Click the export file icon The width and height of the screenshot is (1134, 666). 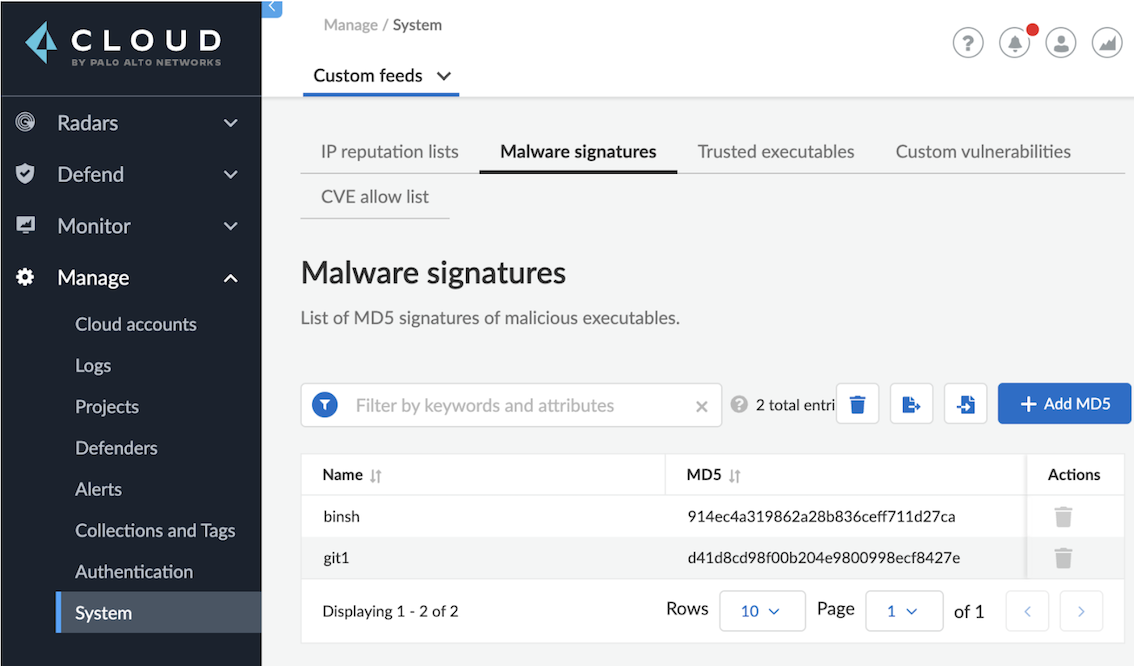911,405
